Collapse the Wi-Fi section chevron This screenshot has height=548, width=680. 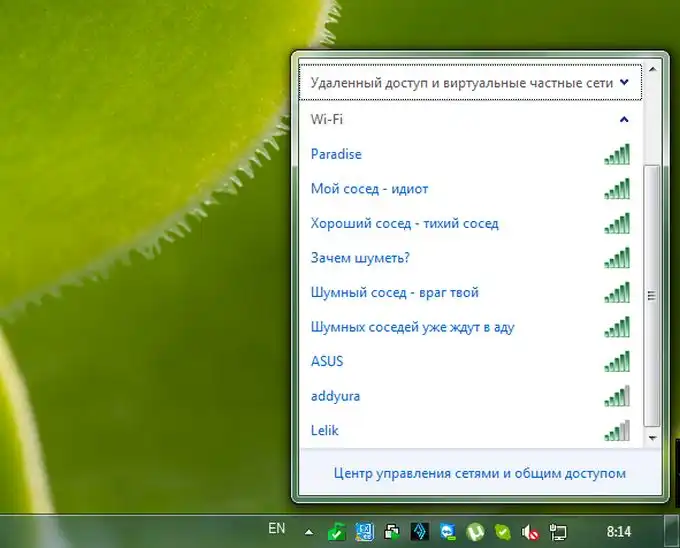[624, 119]
